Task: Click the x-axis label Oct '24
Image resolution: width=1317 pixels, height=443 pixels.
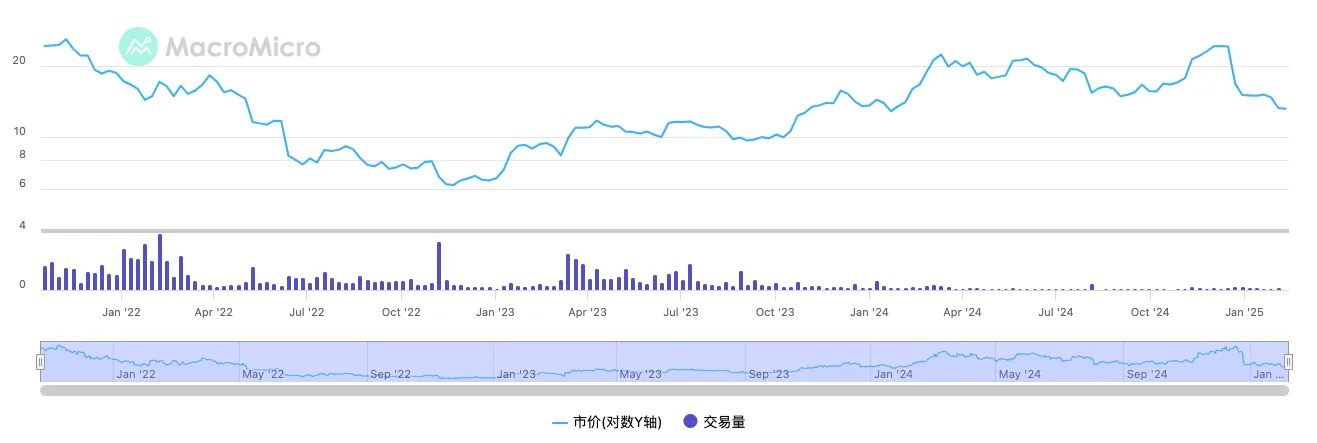Action: point(1150,312)
